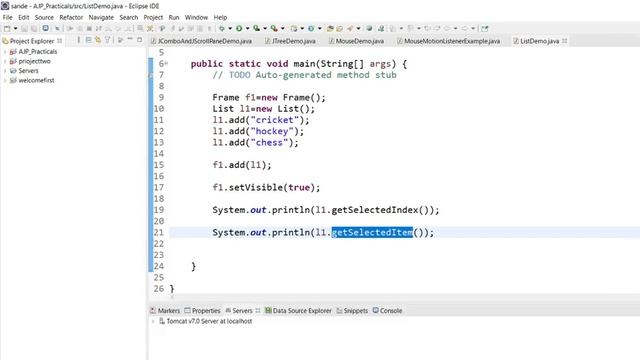Click the Terminate debug icon
Image resolution: width=640 pixels, height=360 pixels.
click(x=89, y=29)
